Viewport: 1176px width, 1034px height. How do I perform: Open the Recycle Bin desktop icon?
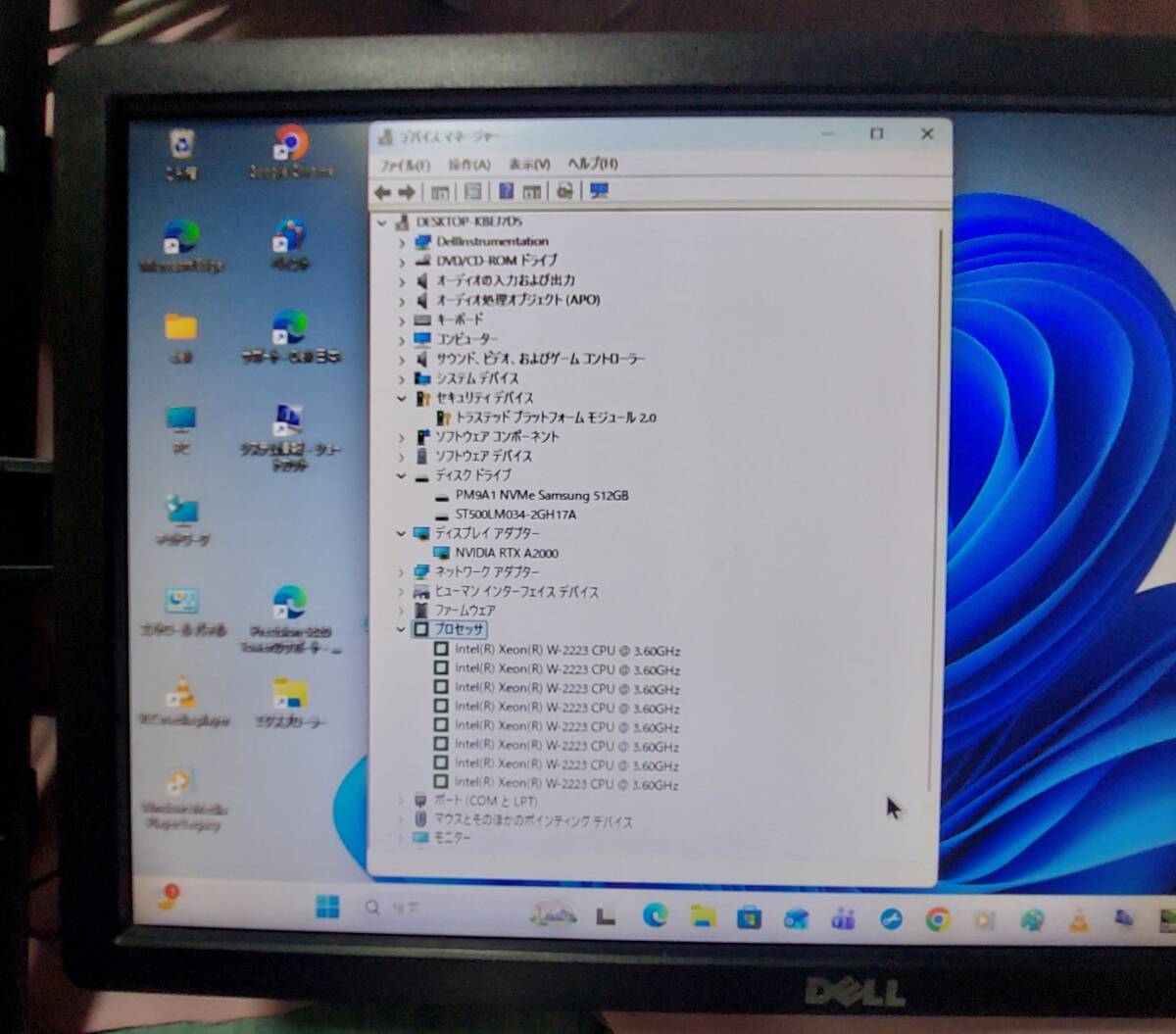181,153
